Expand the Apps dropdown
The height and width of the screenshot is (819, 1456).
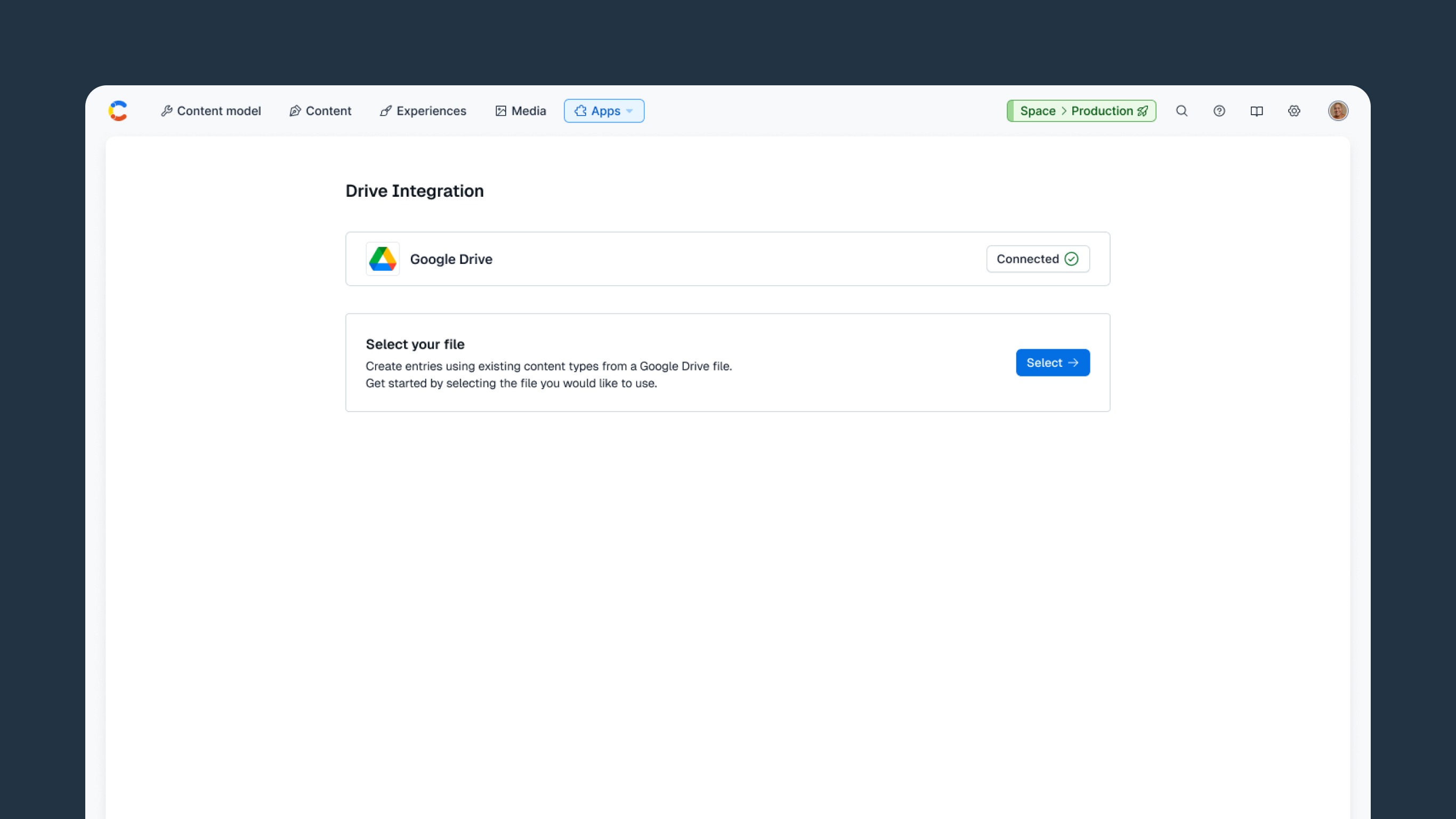[x=604, y=110]
